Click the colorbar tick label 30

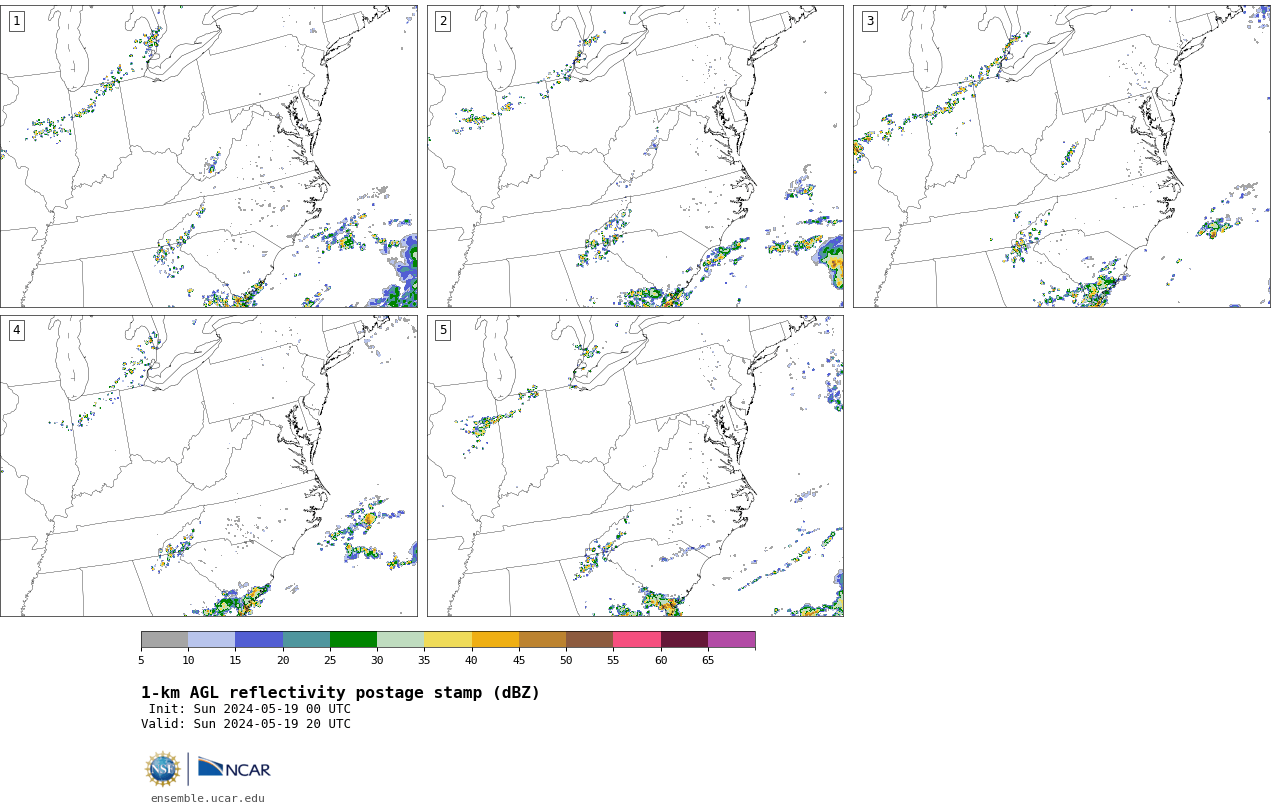[377, 660]
